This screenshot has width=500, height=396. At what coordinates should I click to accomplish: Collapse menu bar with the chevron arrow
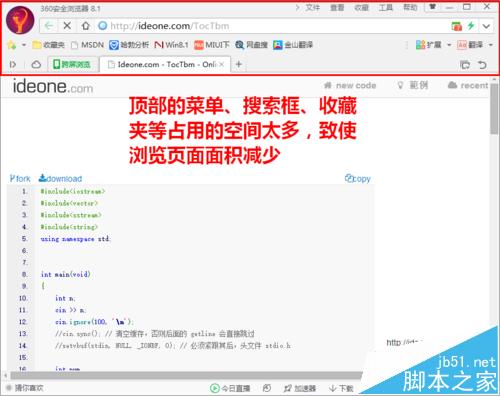click(297, 7)
